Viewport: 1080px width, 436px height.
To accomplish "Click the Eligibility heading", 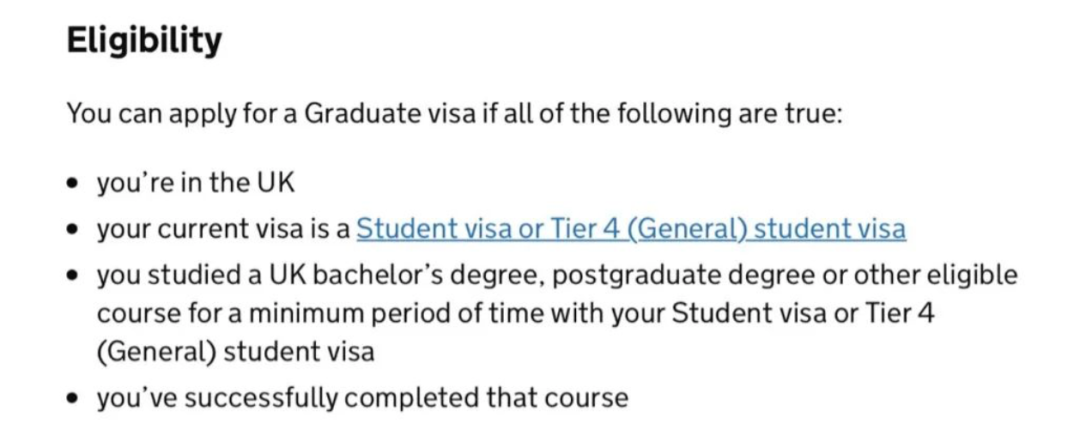I will tap(144, 42).
